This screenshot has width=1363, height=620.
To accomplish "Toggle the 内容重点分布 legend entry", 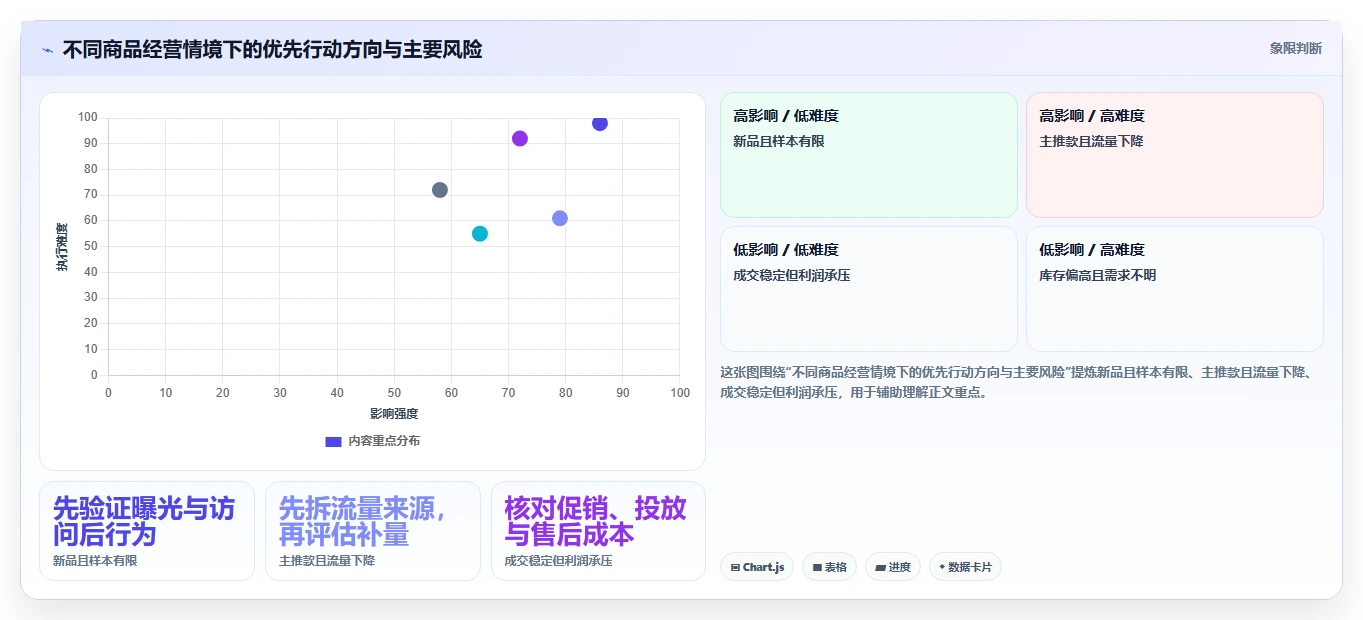I will point(373,441).
